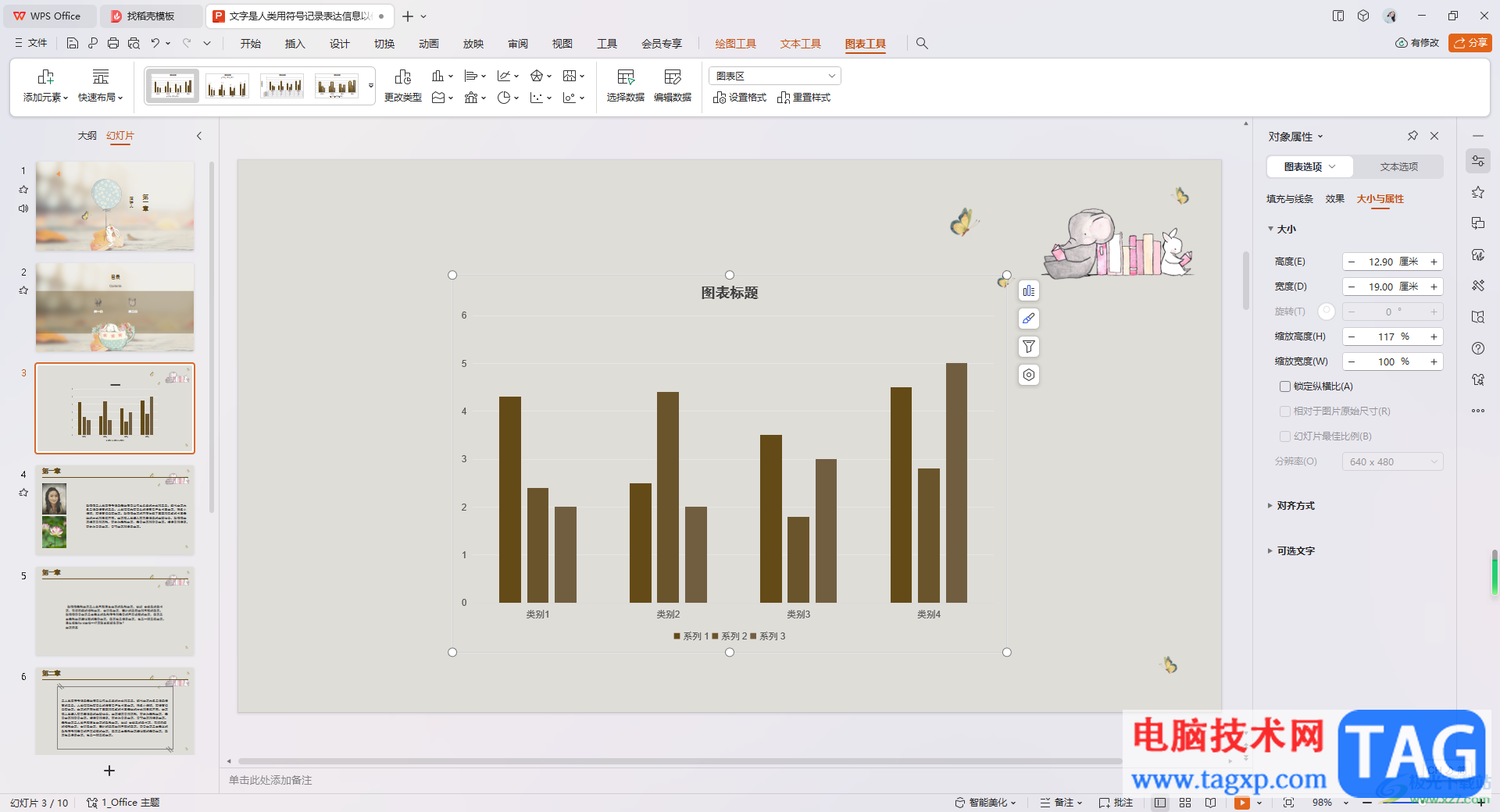Open chart settings hexagon button
The width and height of the screenshot is (1500, 812).
pos(1029,375)
